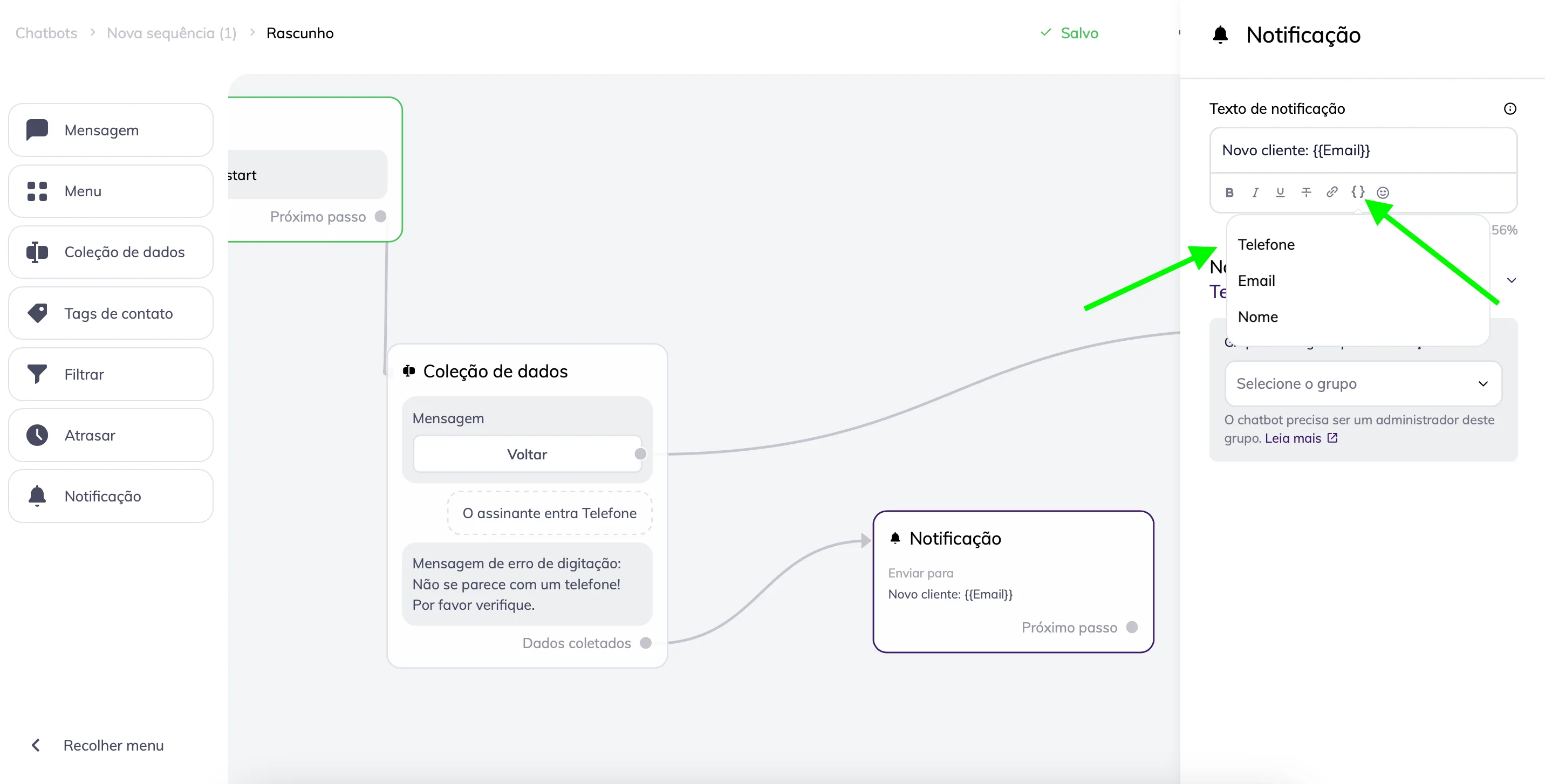Toggle italic formatting in notification text

(x=1255, y=192)
